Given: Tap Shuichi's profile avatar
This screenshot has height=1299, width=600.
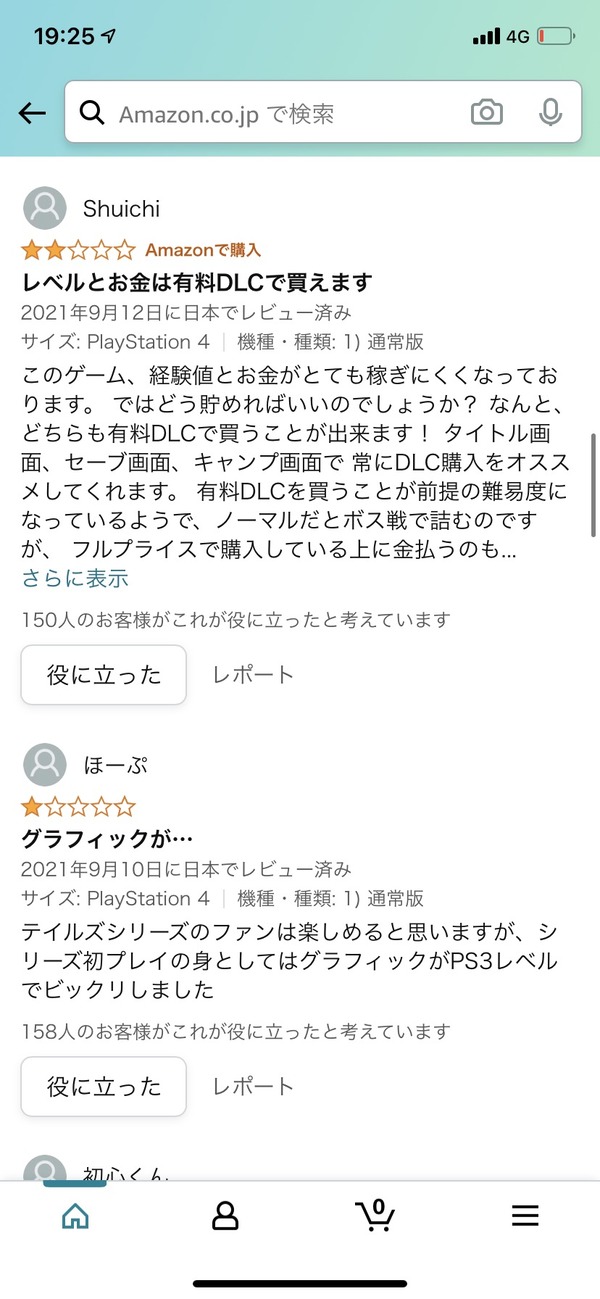Looking at the screenshot, I should [x=44, y=209].
